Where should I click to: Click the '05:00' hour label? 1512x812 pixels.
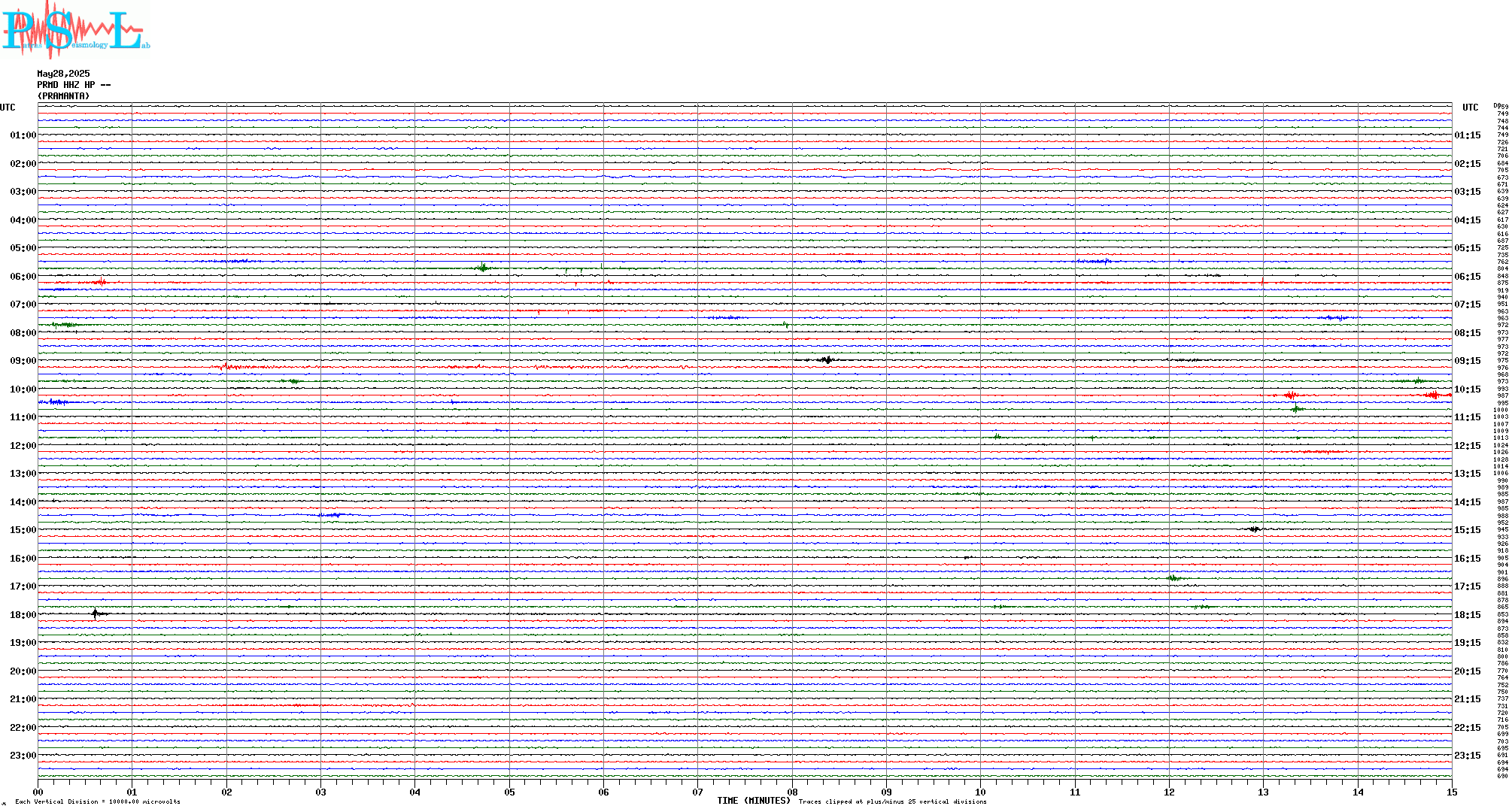(23, 248)
